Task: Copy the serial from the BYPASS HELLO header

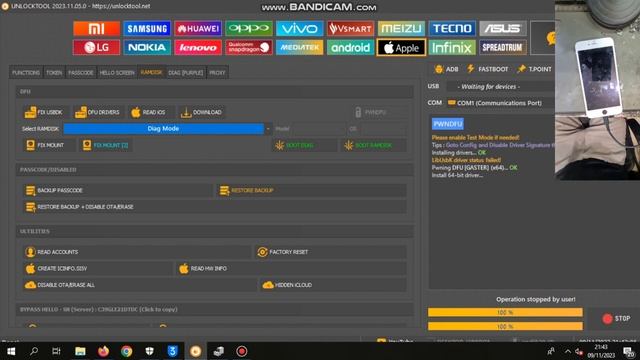Action: (x=98, y=309)
